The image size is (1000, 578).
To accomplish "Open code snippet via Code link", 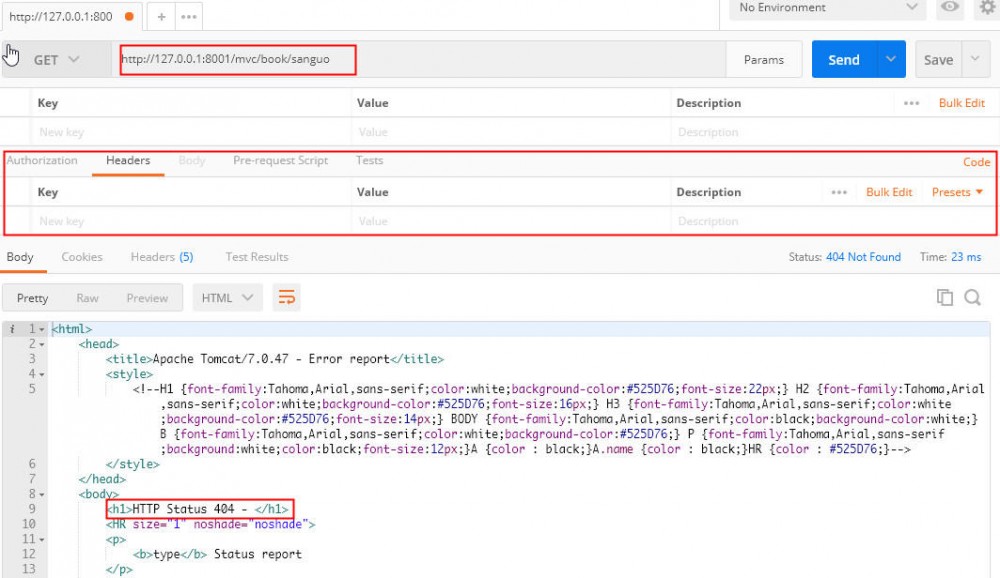I will tap(978, 160).
